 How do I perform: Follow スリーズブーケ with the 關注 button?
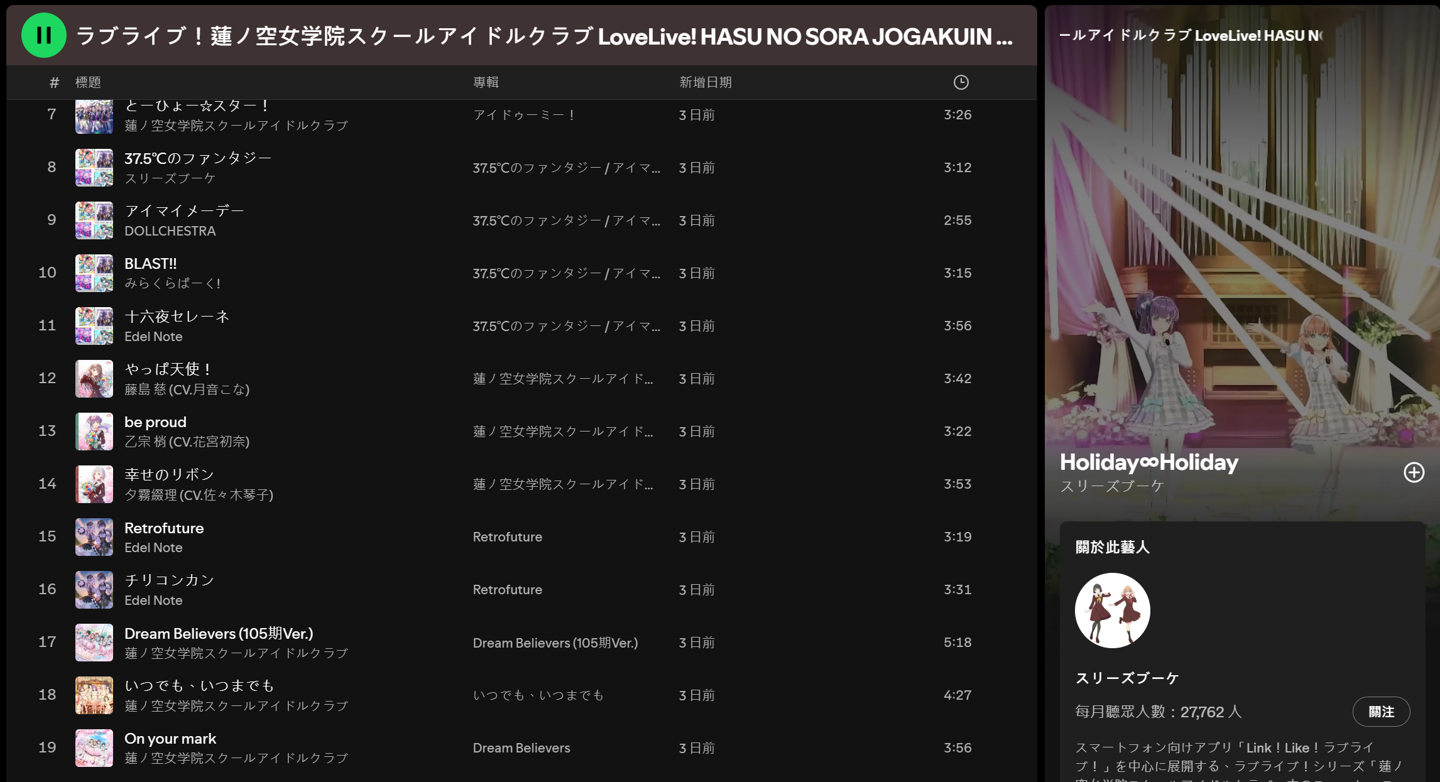click(x=1381, y=712)
